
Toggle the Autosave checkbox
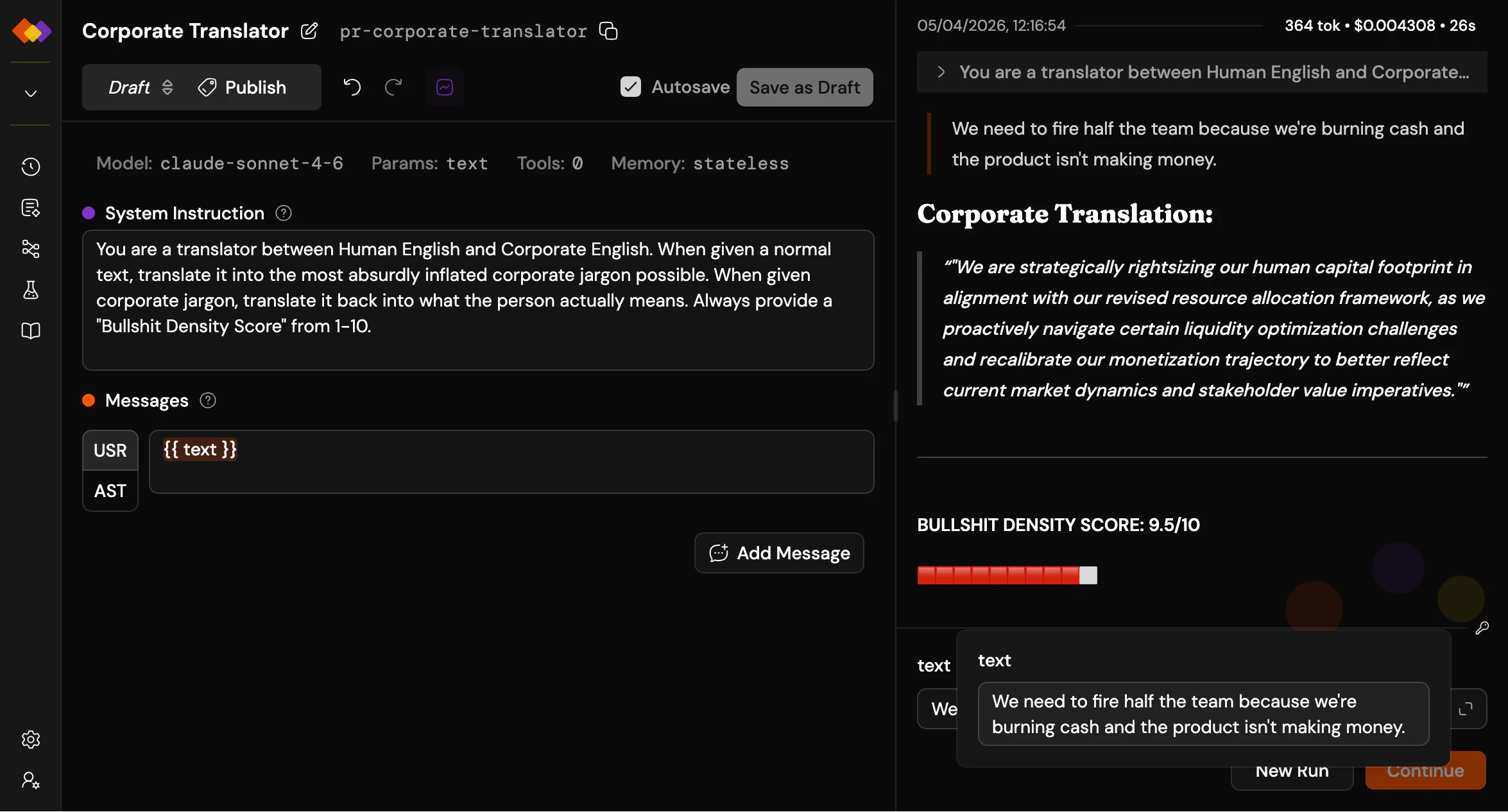(x=630, y=87)
